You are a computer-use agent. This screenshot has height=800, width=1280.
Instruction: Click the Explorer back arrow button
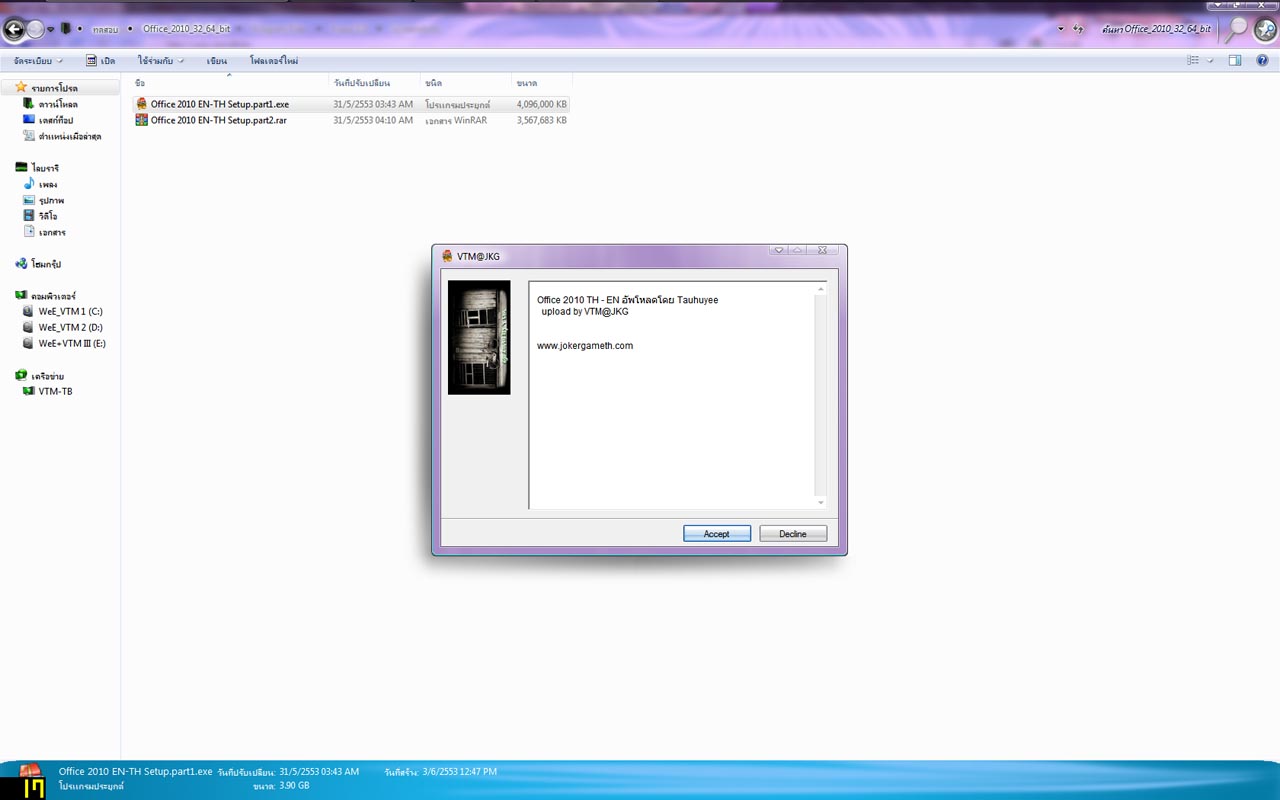click(14, 29)
